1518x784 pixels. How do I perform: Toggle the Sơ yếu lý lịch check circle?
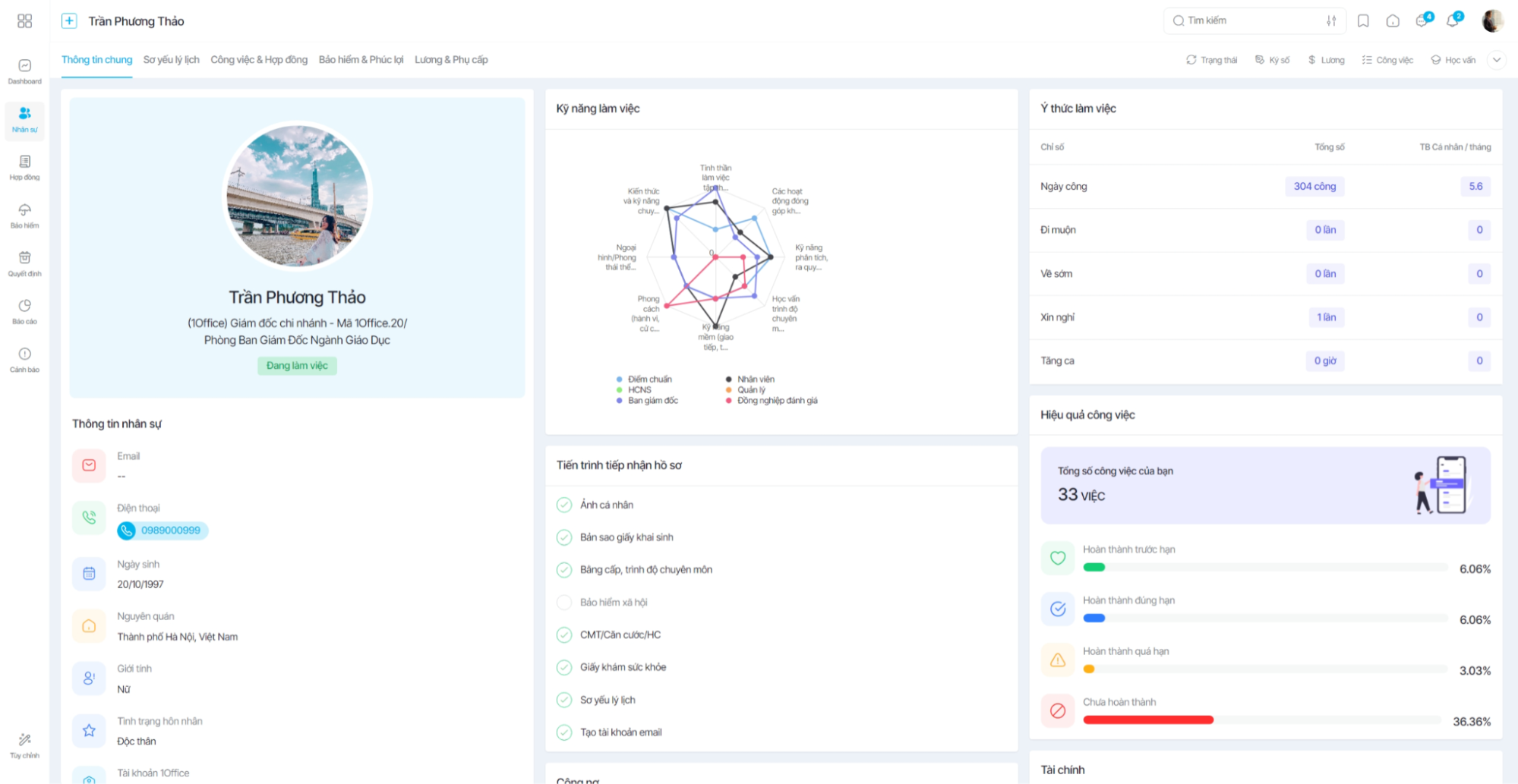coord(564,700)
